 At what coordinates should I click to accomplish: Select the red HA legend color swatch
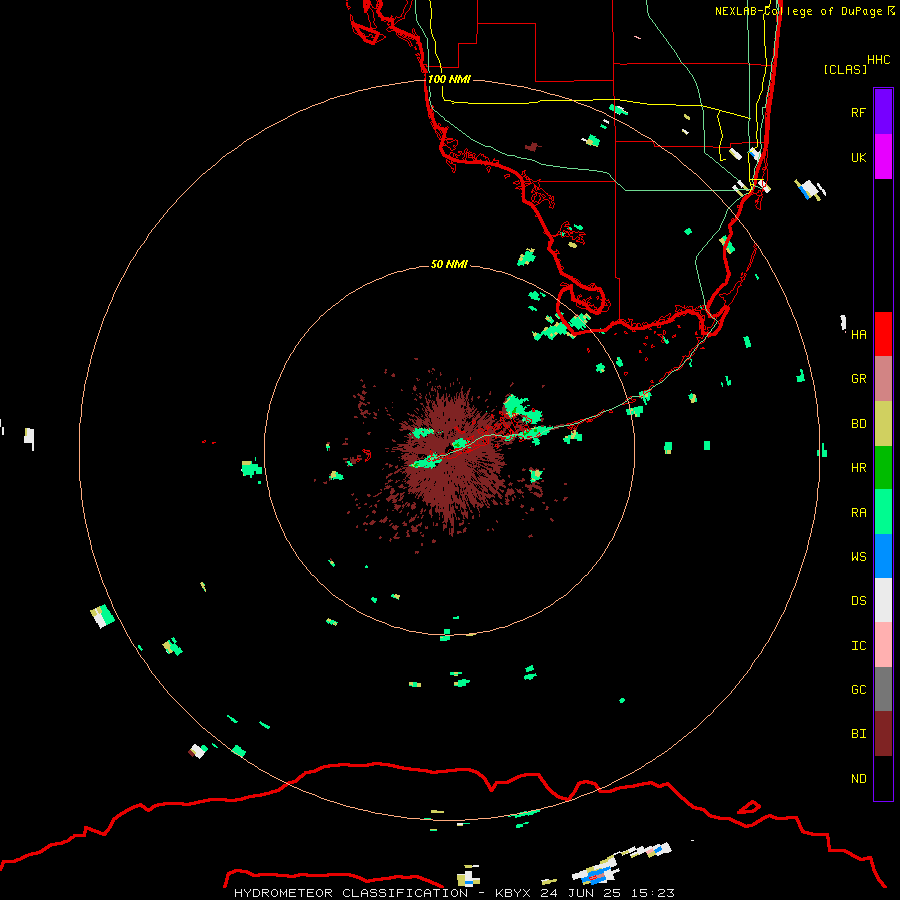[x=883, y=334]
